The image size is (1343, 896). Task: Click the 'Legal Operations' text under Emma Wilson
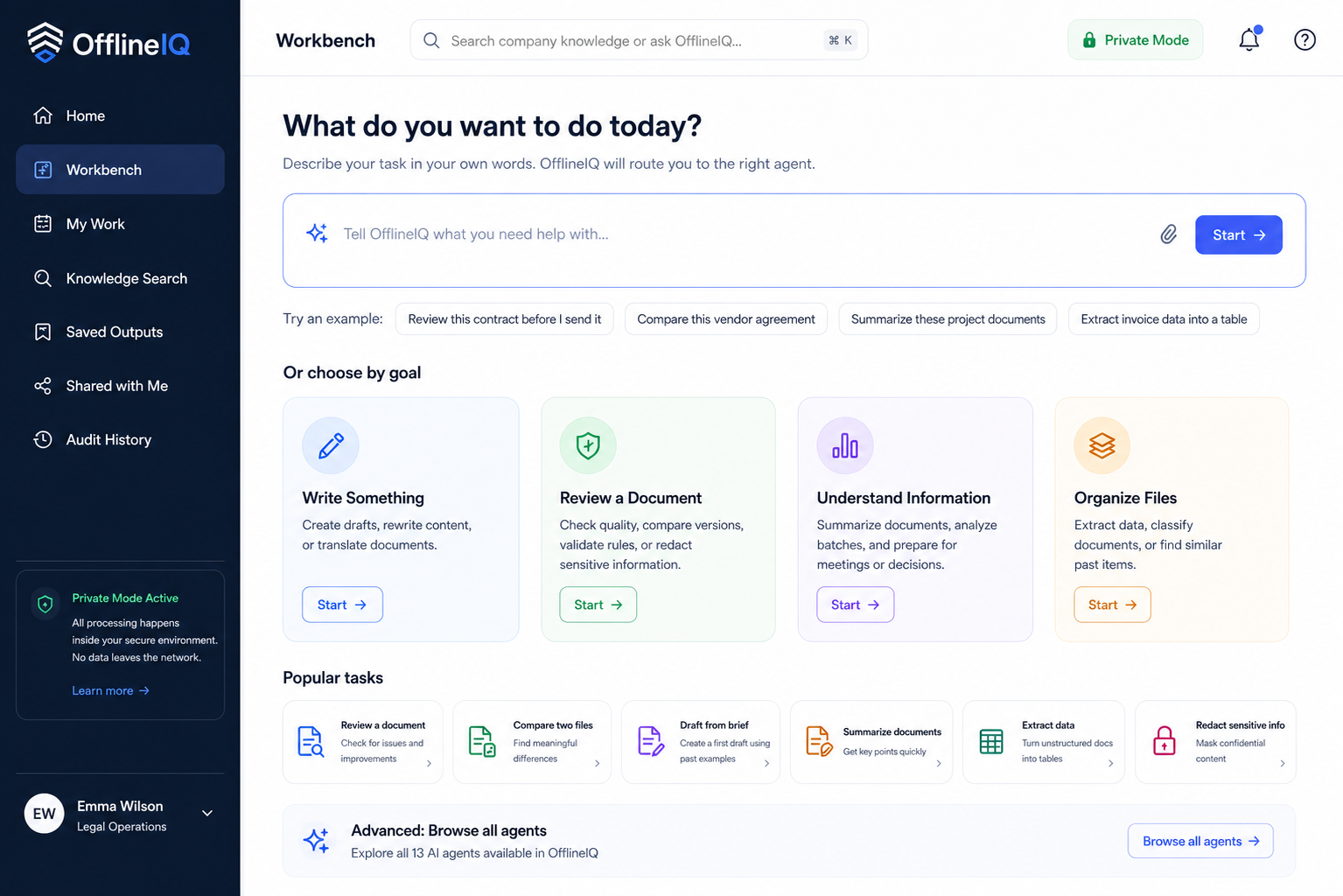[x=122, y=827]
